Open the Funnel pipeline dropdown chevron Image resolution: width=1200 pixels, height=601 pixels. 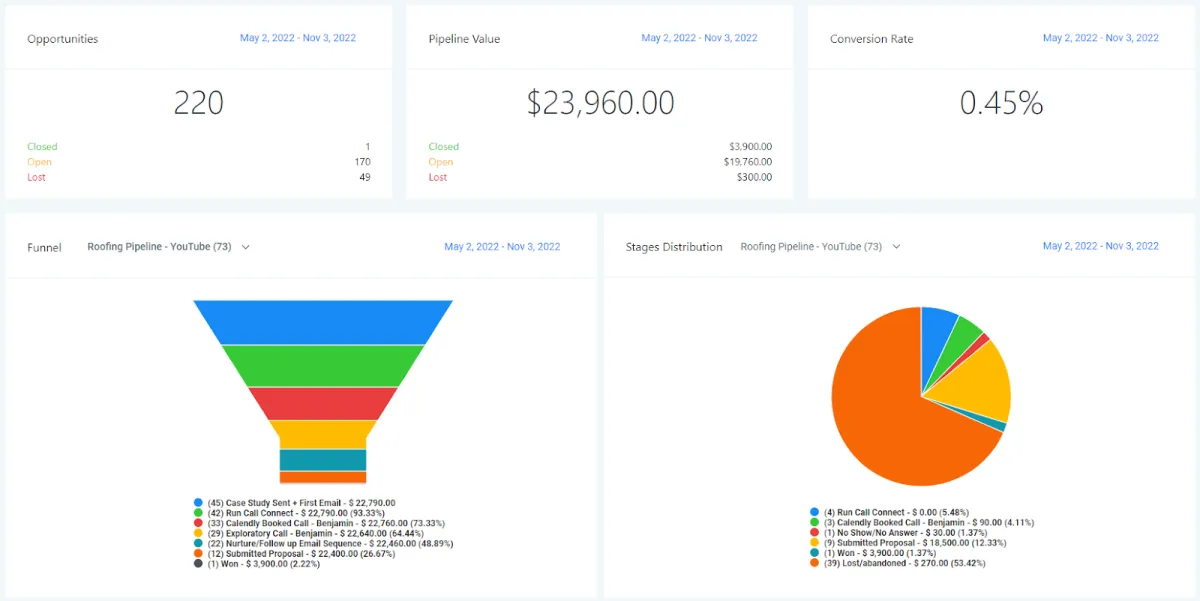click(x=246, y=247)
